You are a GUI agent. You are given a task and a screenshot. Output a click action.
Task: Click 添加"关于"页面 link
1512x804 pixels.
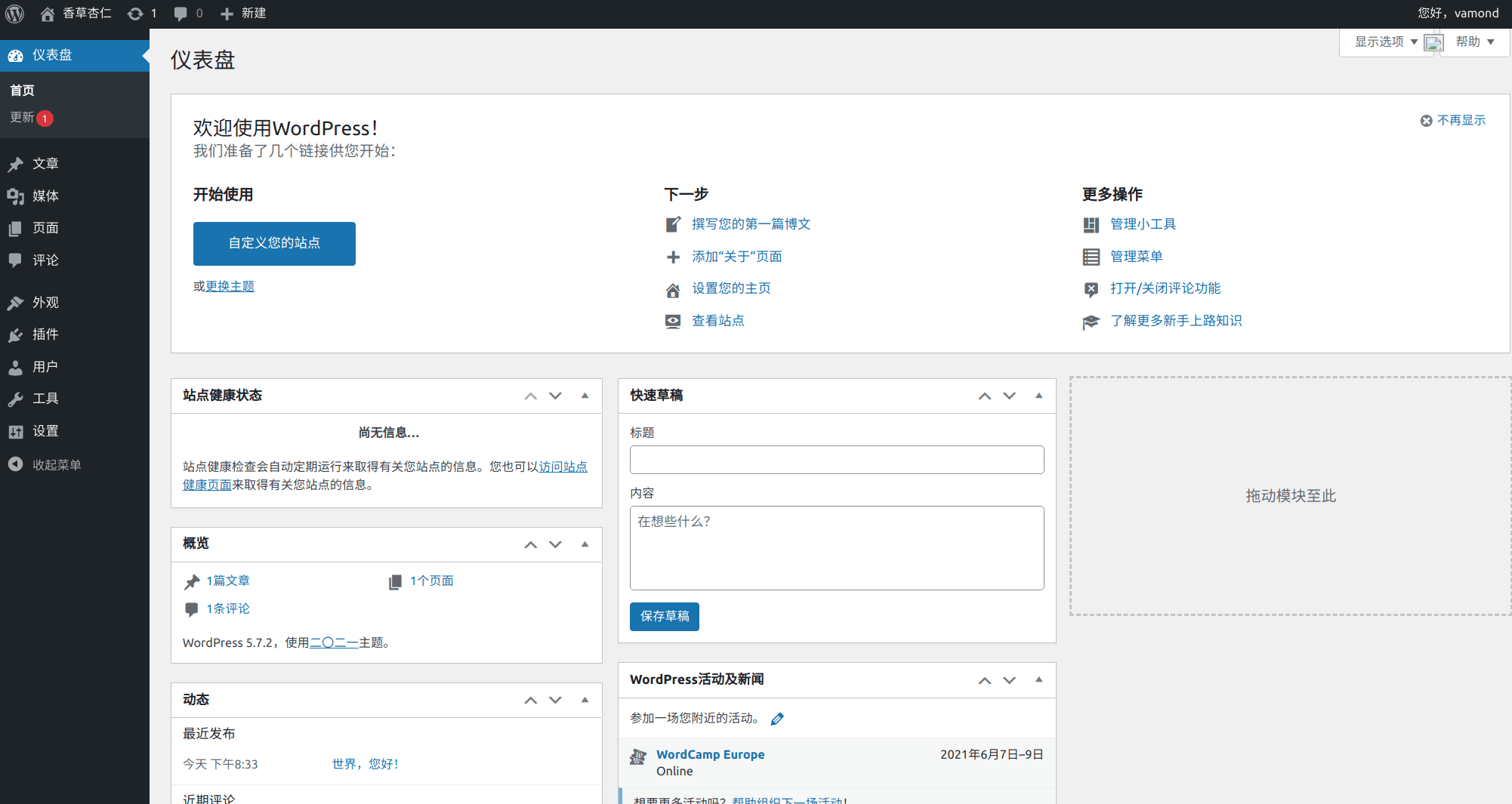(736, 257)
